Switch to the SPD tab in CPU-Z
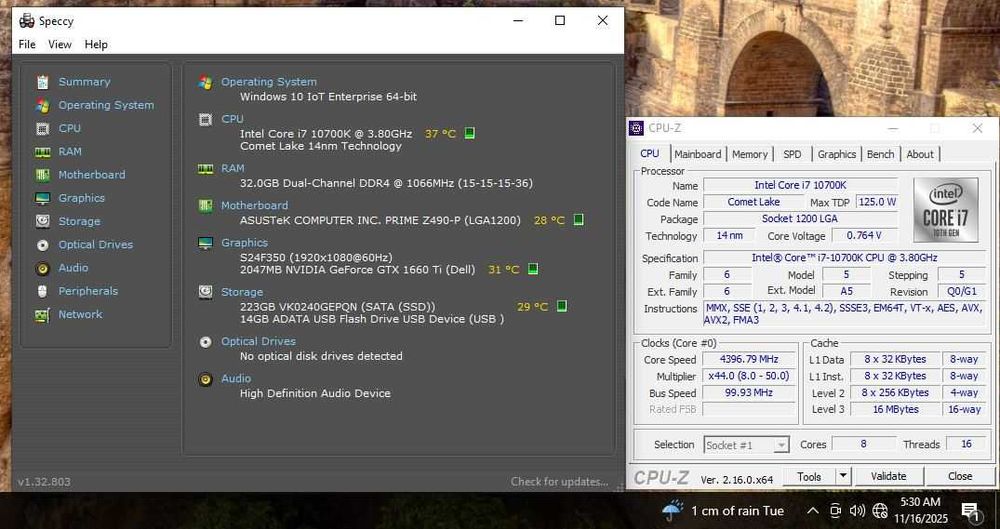The image size is (1000, 529). click(x=792, y=154)
